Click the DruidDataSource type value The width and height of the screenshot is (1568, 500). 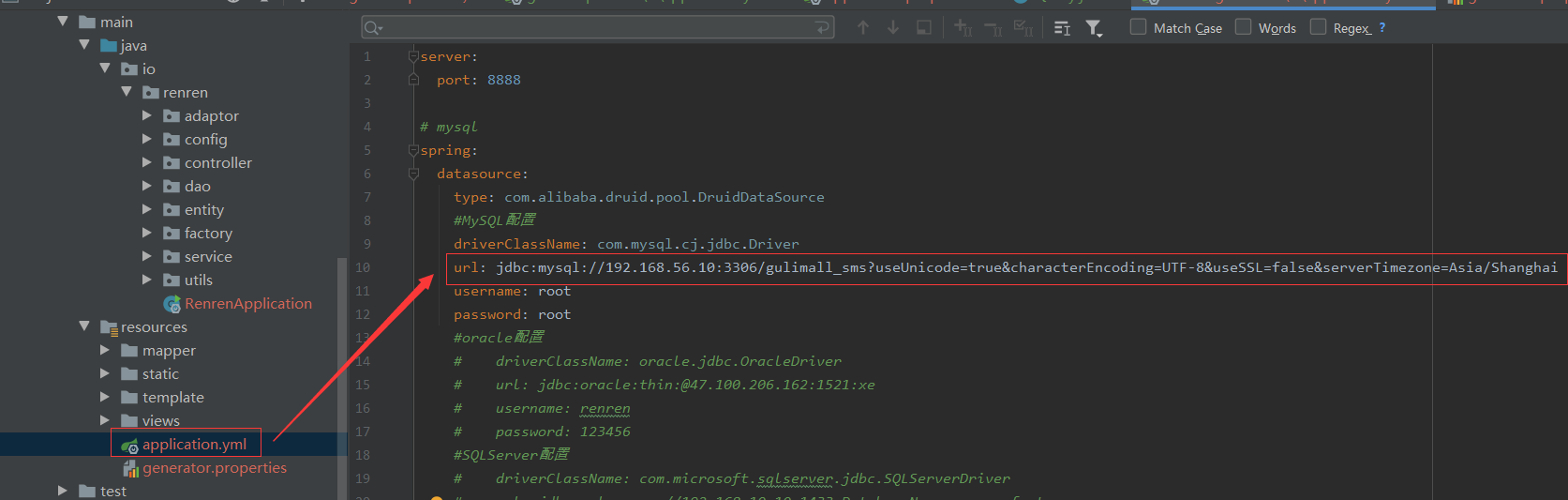(x=665, y=197)
